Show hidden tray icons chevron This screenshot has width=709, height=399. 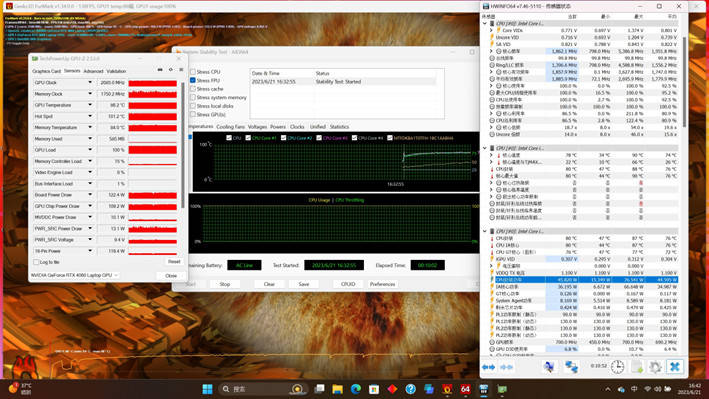tap(608, 389)
